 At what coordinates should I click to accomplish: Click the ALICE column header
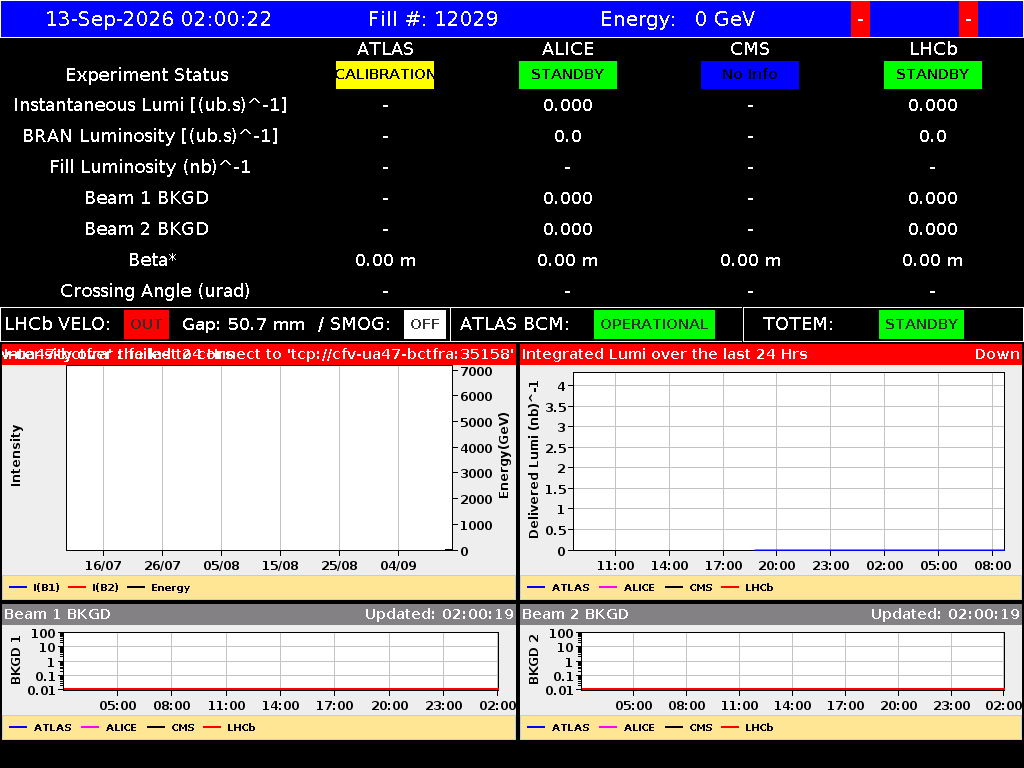click(x=568, y=49)
